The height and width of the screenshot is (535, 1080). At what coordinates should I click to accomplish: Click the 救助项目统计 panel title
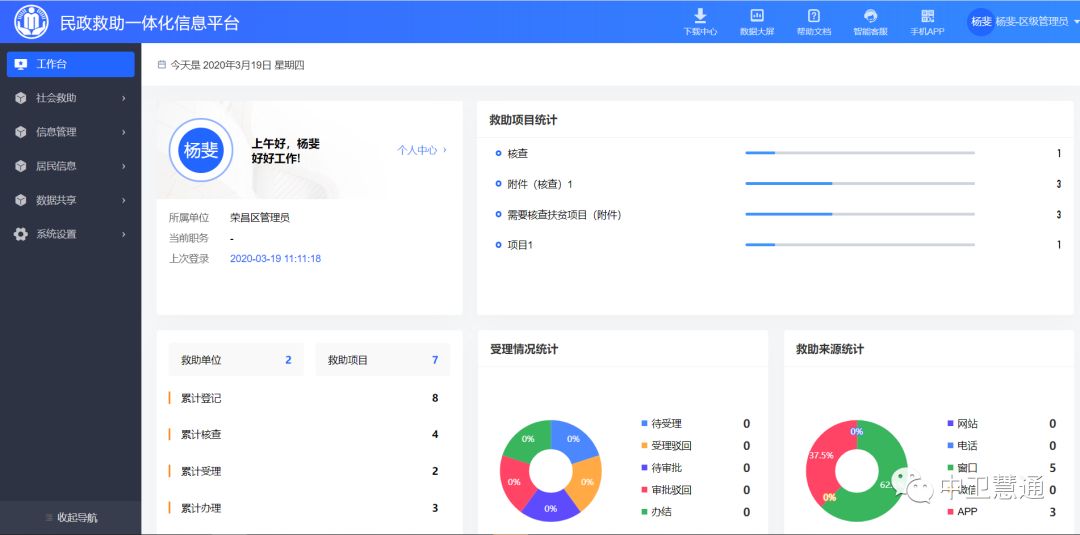[x=523, y=120]
